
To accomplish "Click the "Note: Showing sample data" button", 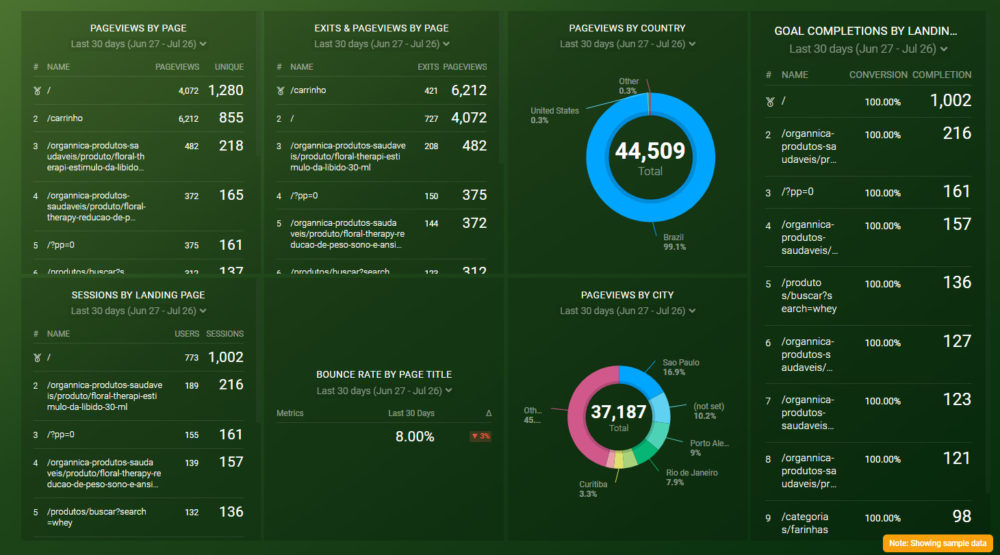I will point(937,543).
